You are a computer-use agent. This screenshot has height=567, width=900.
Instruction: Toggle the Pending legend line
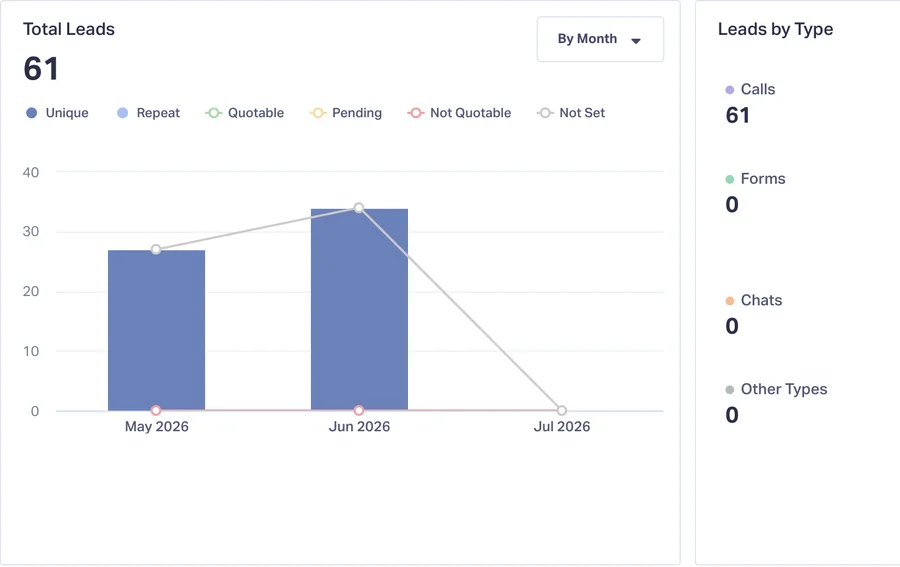[x=346, y=113]
